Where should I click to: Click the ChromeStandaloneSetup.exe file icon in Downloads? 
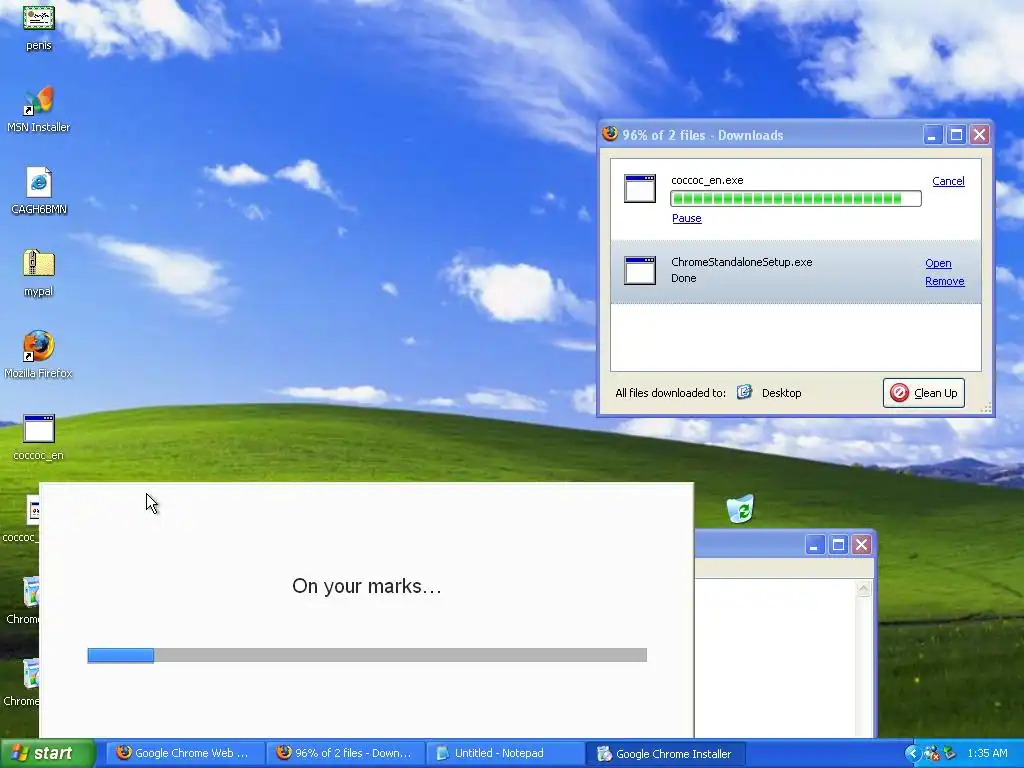(640, 270)
